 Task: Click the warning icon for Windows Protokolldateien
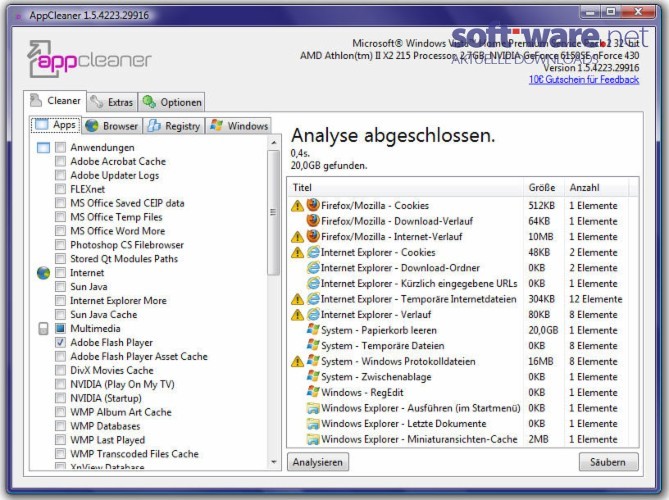click(297, 362)
